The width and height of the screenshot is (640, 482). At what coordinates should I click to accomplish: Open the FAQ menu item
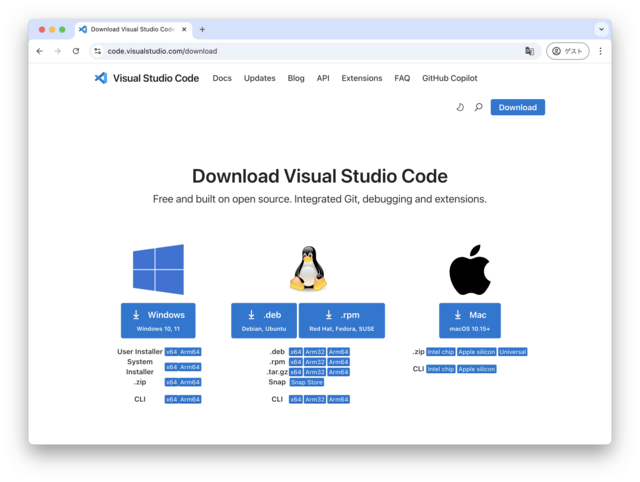402,78
